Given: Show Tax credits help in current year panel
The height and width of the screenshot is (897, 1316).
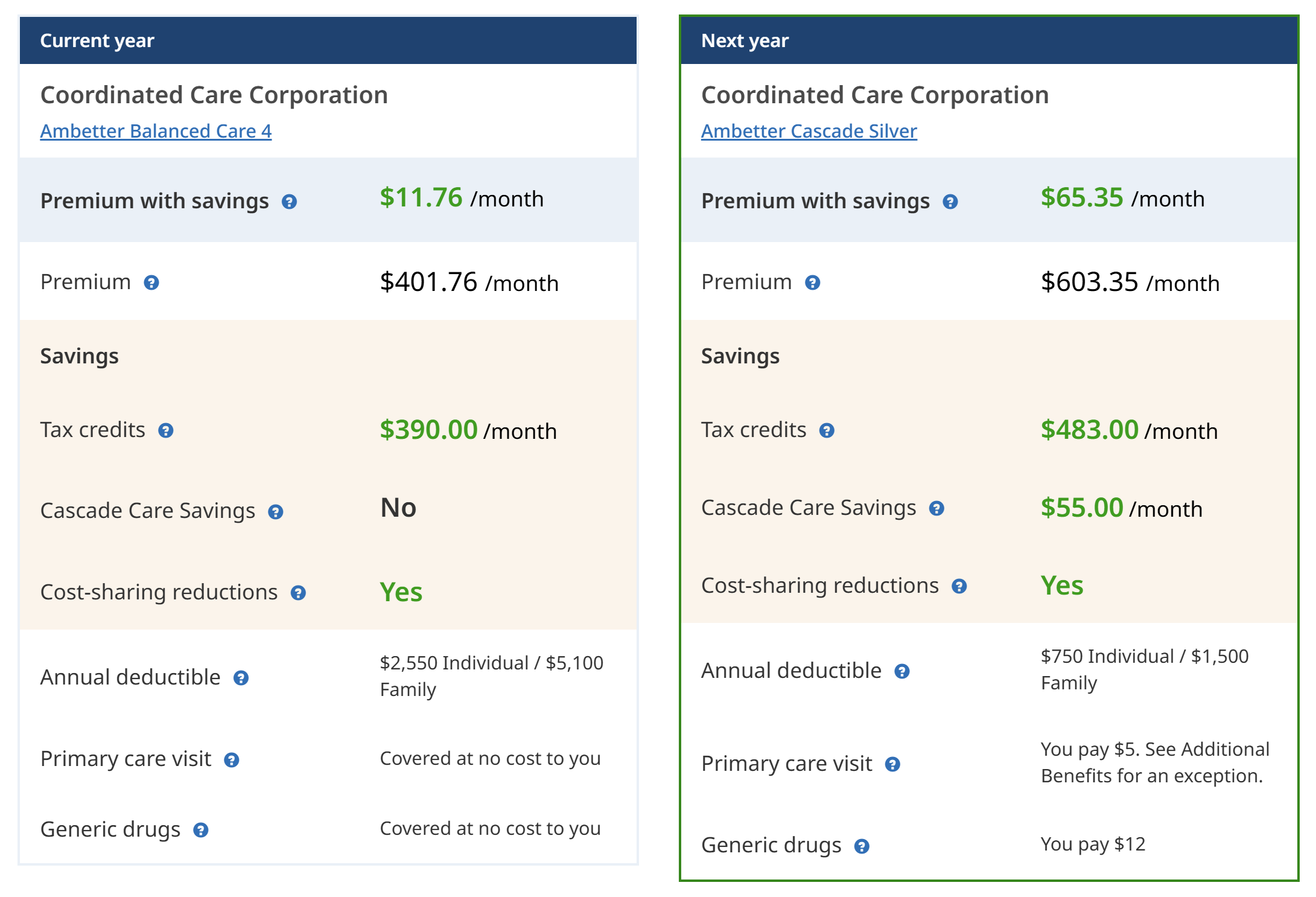Looking at the screenshot, I should point(166,430).
